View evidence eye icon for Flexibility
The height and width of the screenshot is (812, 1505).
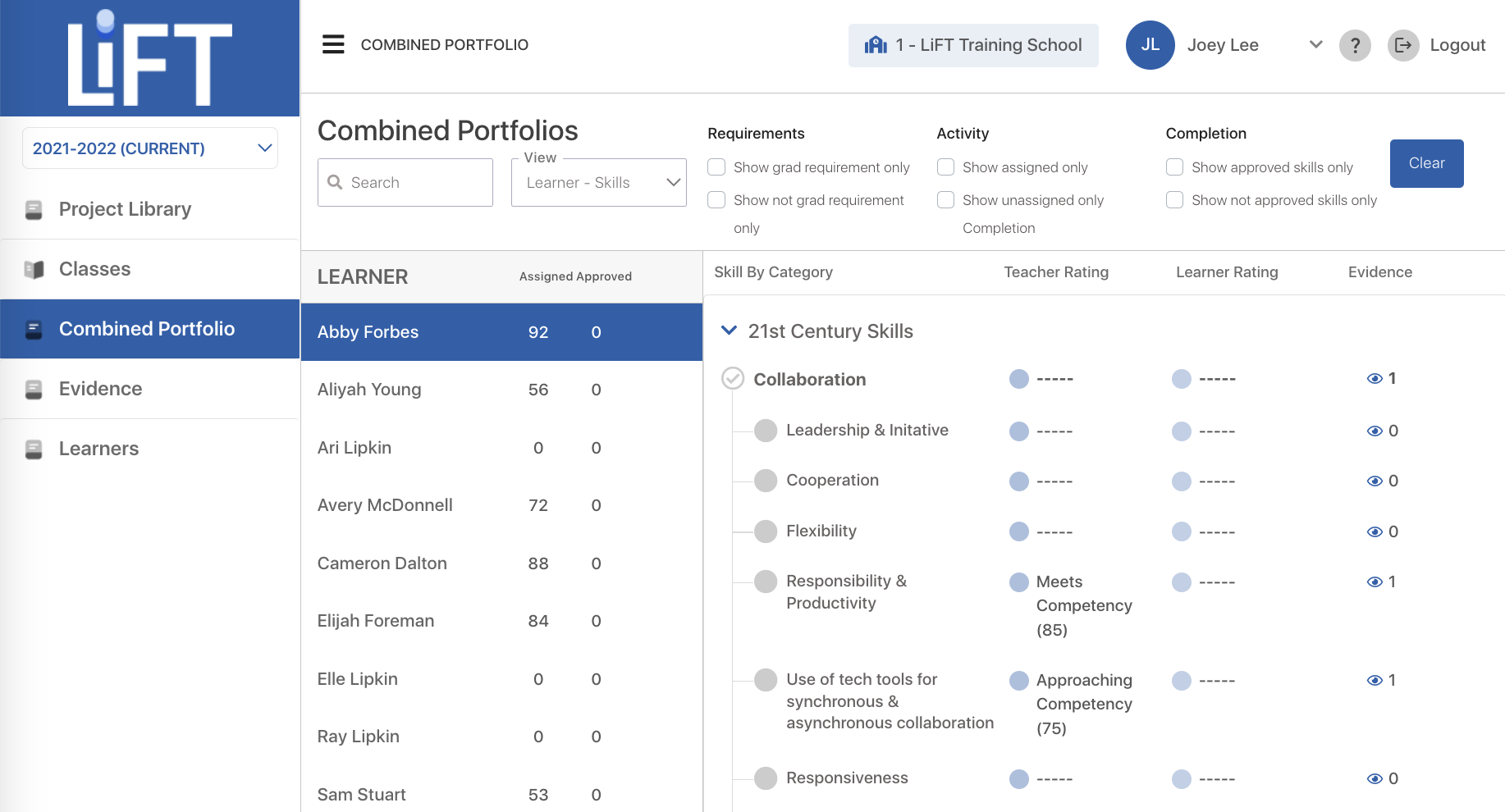tap(1375, 532)
